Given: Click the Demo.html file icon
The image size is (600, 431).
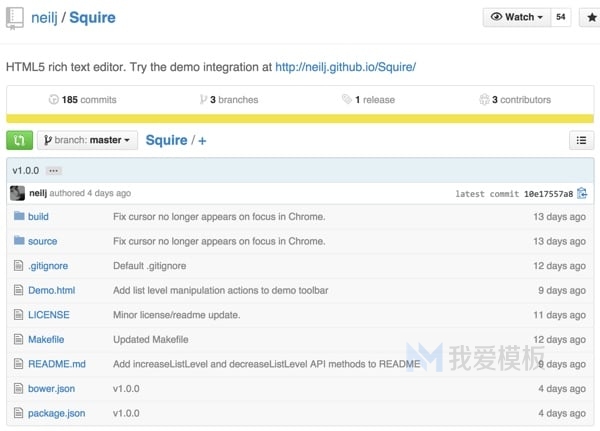Looking at the screenshot, I should tap(18, 290).
